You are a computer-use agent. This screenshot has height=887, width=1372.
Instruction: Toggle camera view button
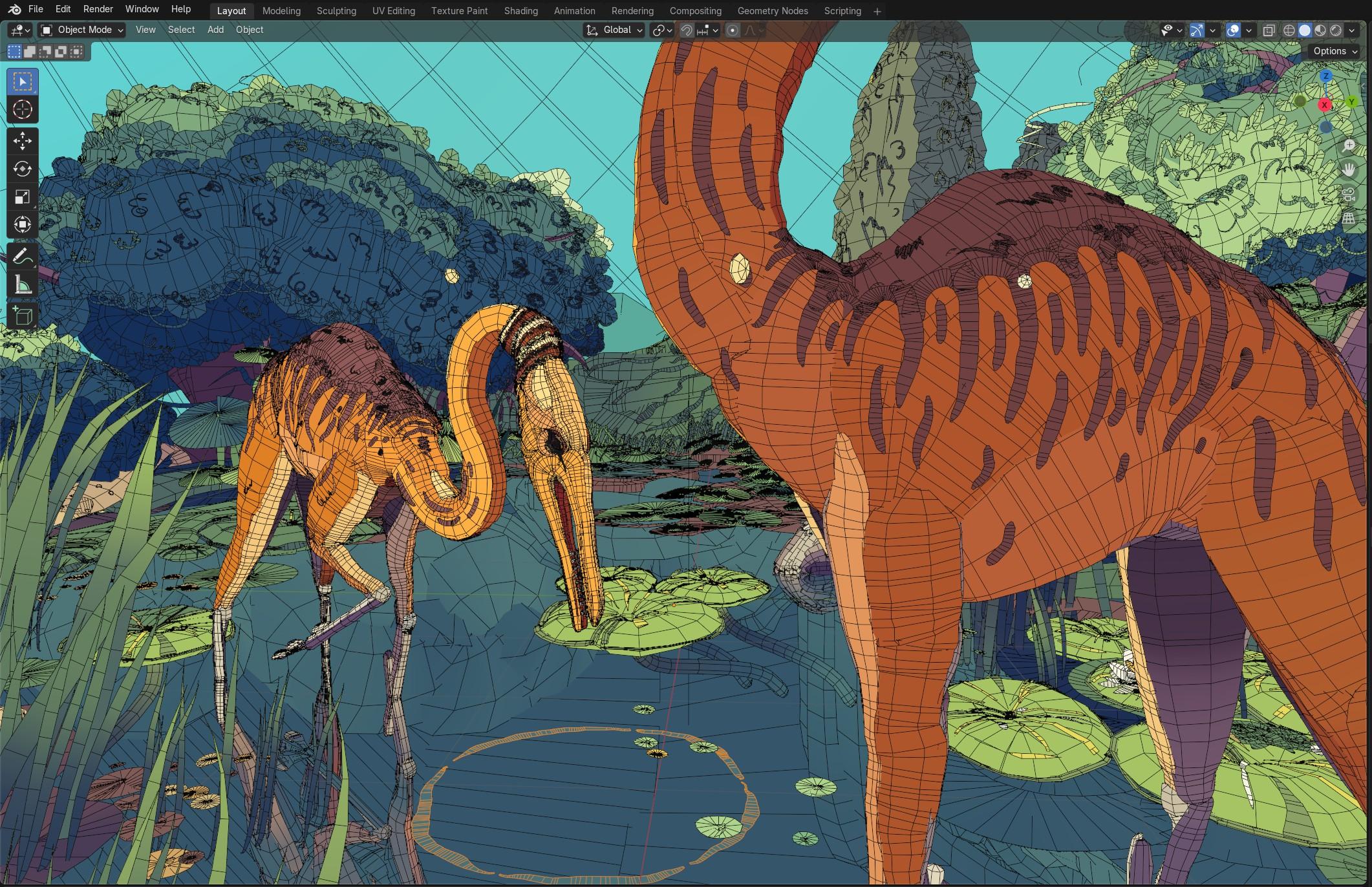point(1348,194)
